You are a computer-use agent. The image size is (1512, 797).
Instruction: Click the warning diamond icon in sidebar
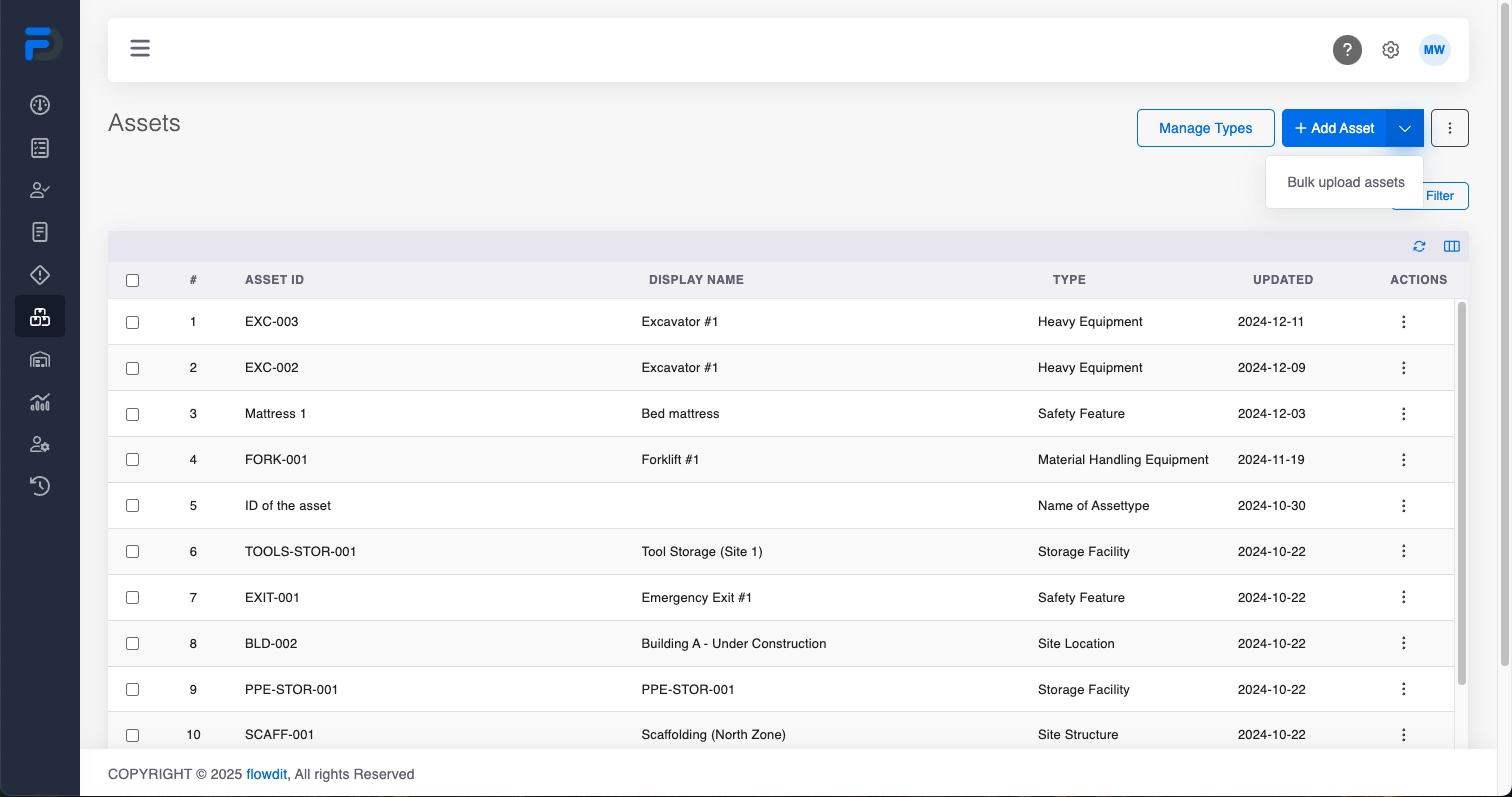point(40,275)
